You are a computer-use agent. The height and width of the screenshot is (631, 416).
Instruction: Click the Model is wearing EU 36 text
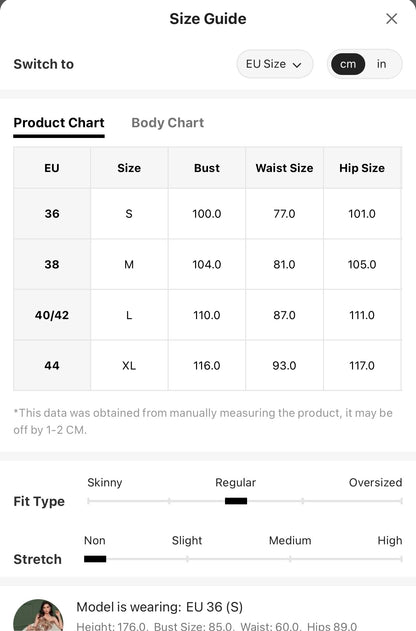[160, 607]
